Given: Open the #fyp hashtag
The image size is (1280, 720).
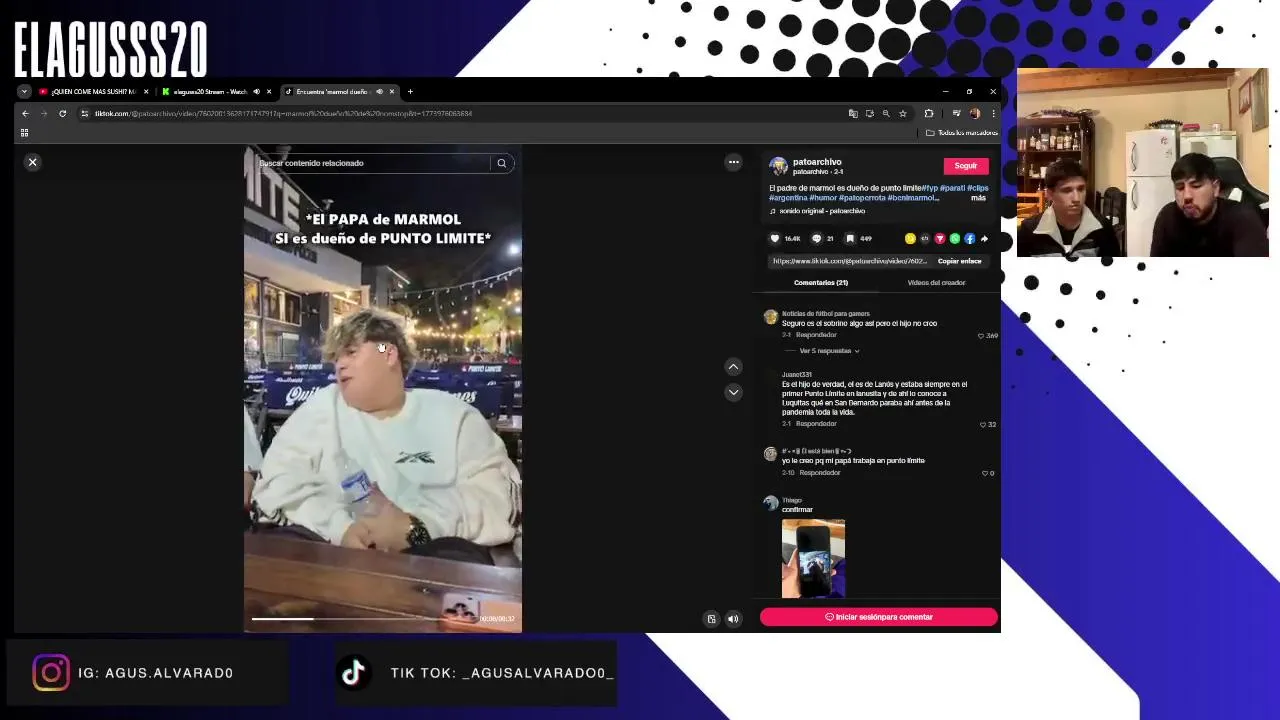Looking at the screenshot, I should coord(930,188).
